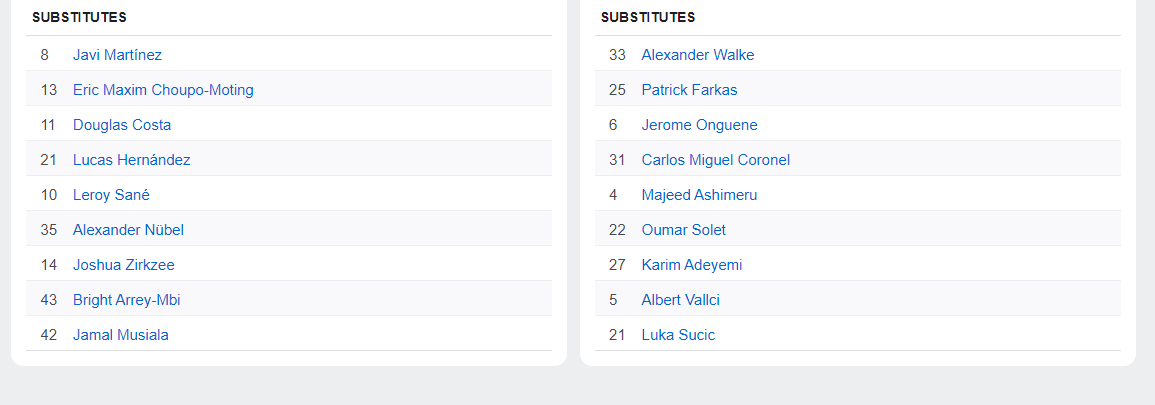This screenshot has height=405, width=1155.
Task: Click on Oumar Solet
Action: tap(683, 230)
